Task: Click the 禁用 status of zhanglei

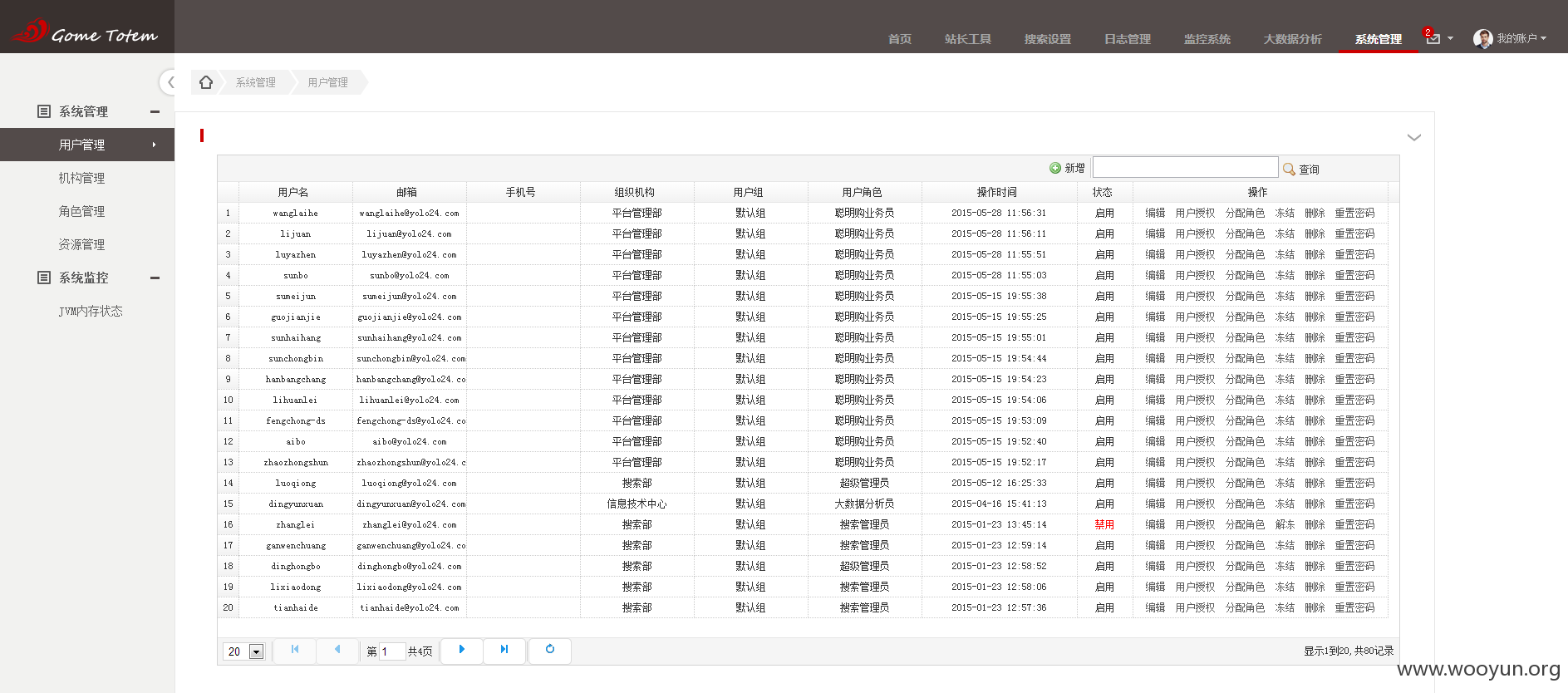Action: (1104, 525)
